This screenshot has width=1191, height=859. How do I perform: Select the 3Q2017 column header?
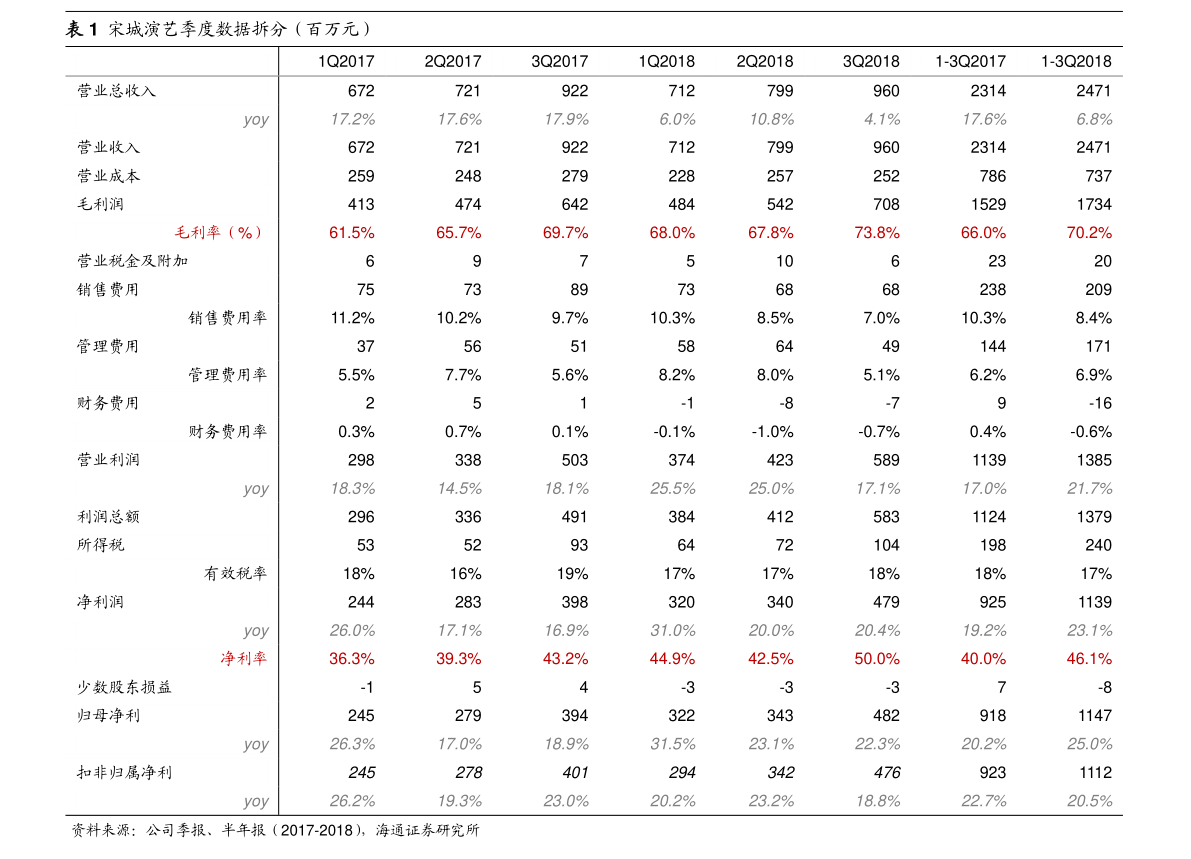click(560, 62)
